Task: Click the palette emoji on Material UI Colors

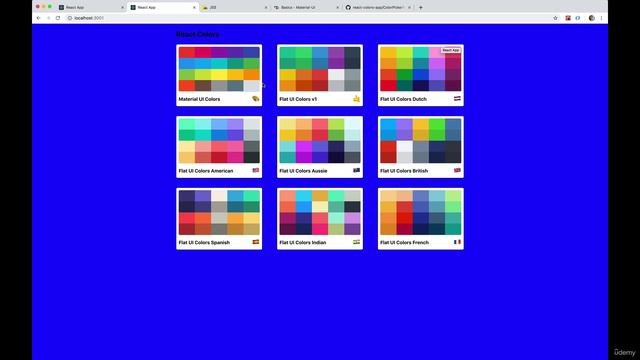Action: pyautogui.click(x=256, y=99)
